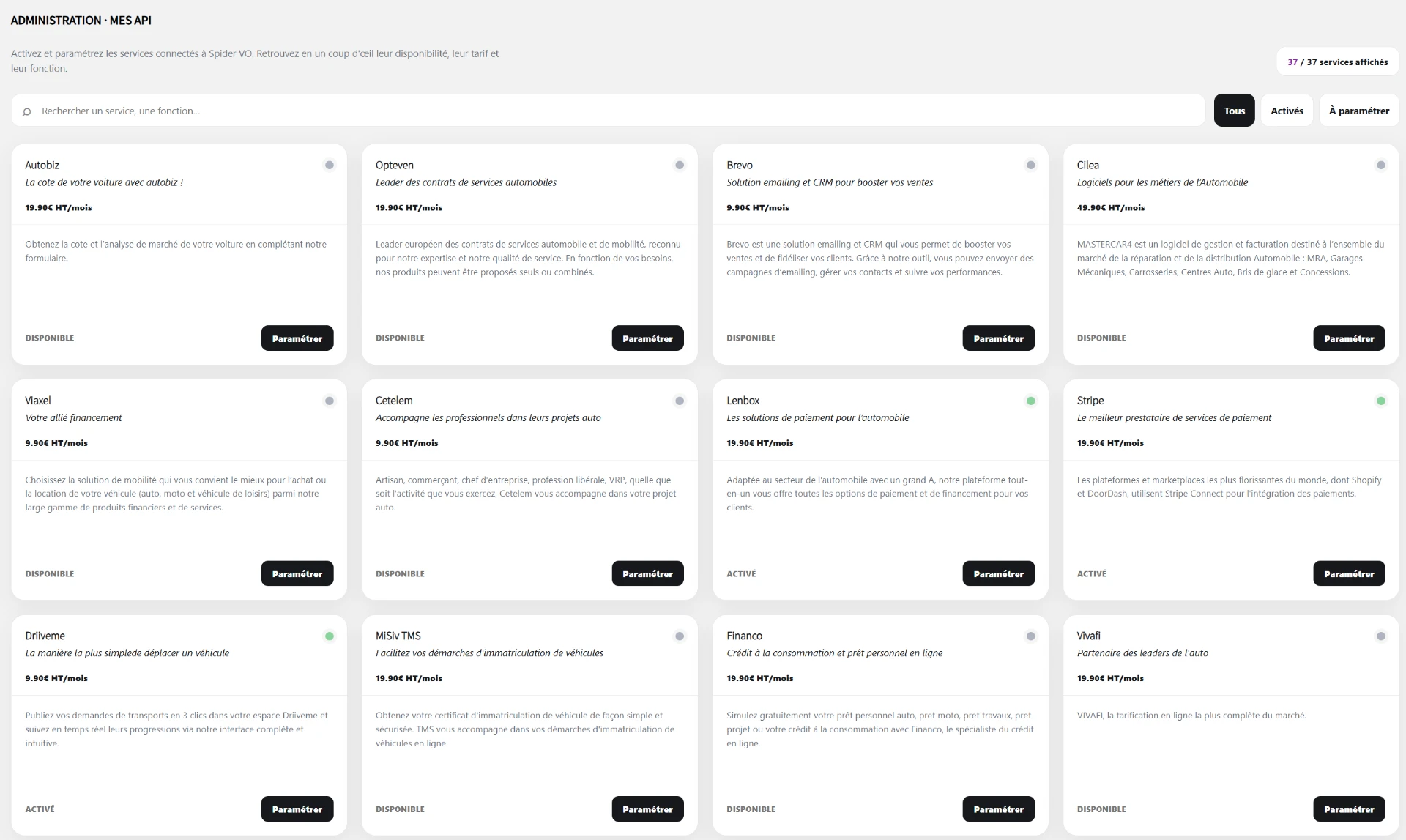Click the Brevo service name

(740, 166)
